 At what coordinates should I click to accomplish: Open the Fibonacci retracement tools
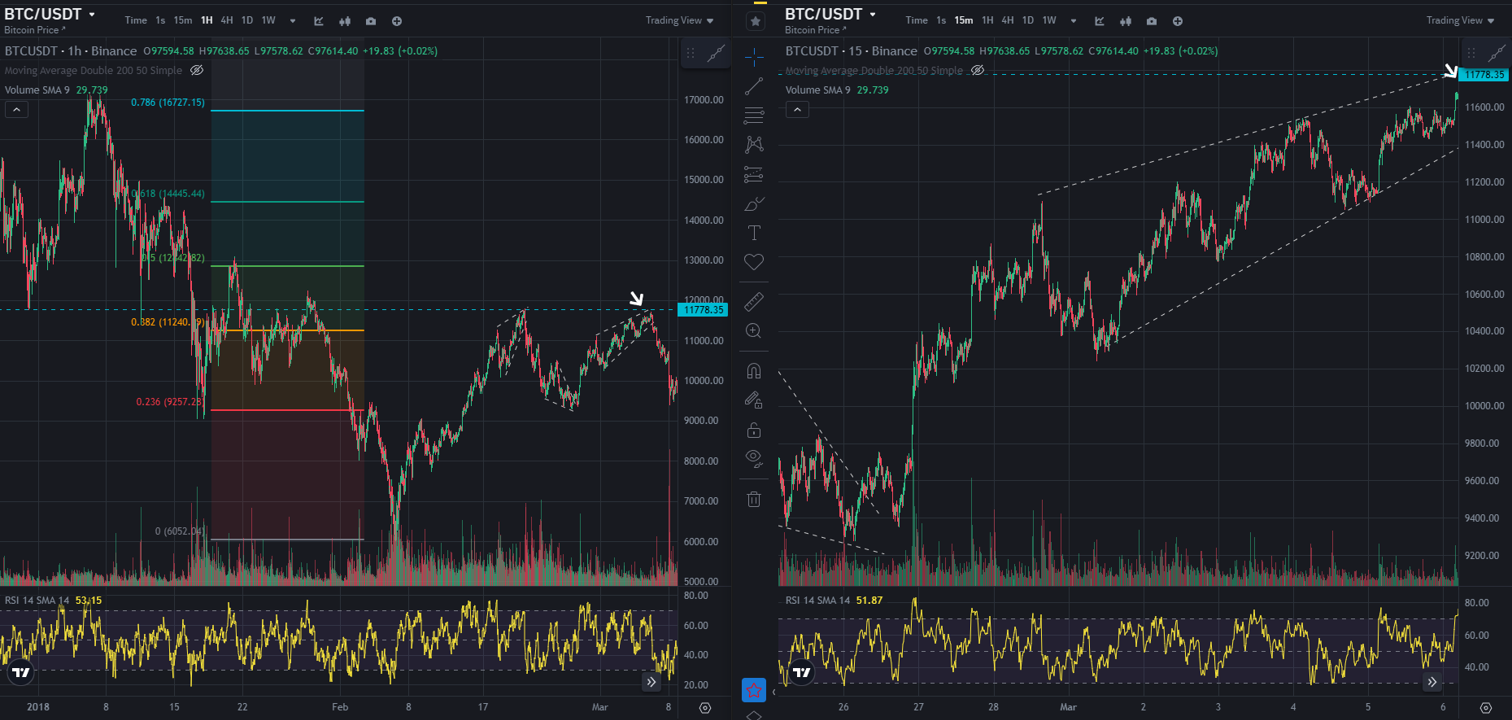(x=754, y=115)
